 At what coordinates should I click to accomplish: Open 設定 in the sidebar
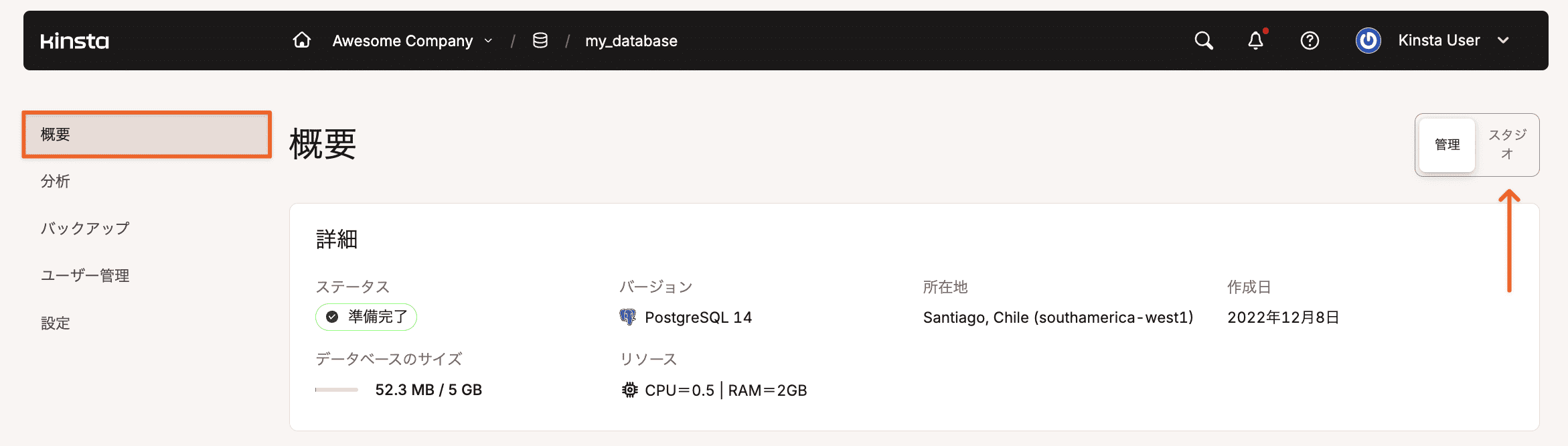point(56,323)
